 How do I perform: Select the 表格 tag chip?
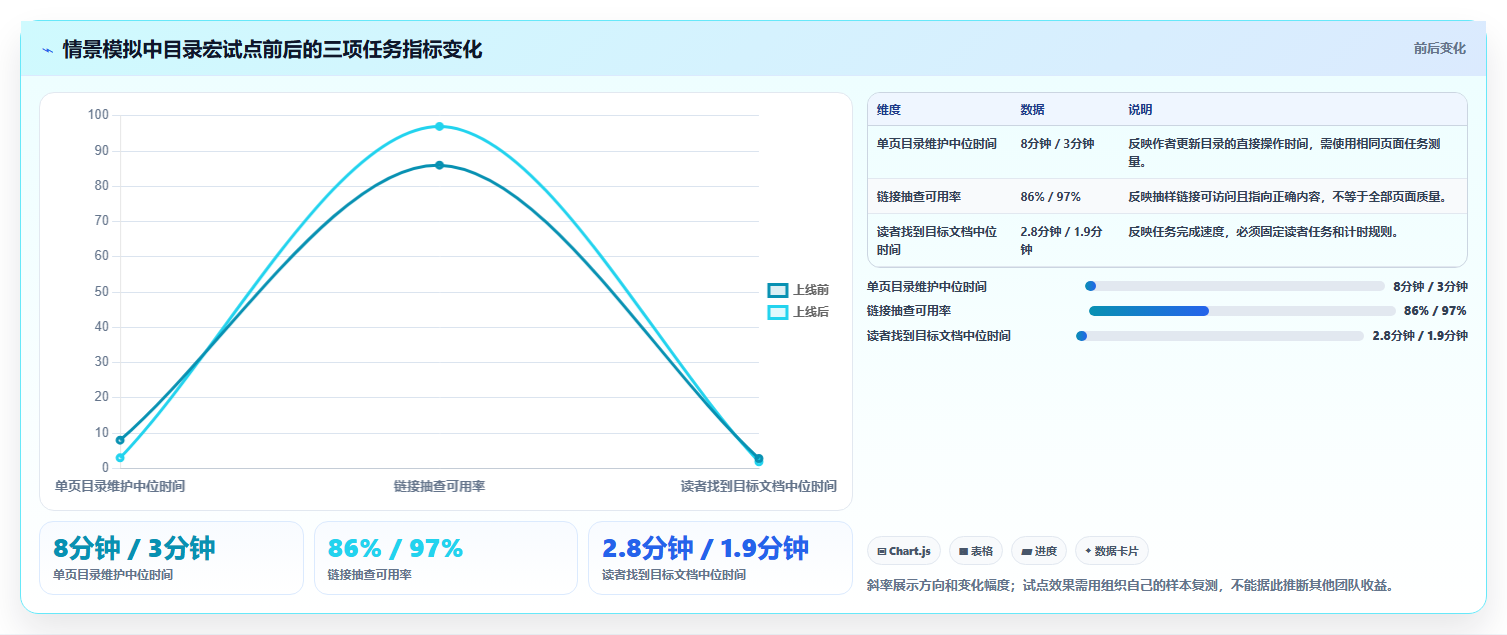[976, 551]
